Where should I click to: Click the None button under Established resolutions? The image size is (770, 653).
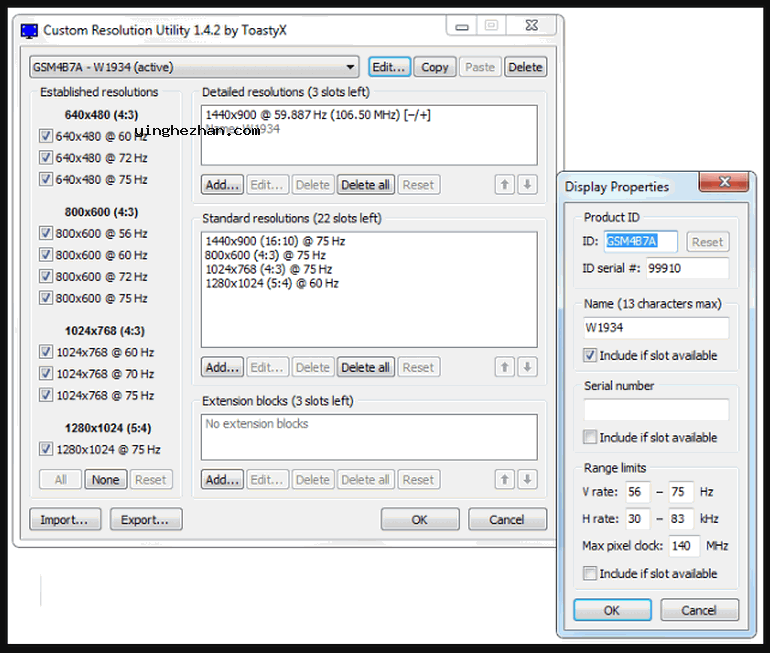[x=105, y=480]
